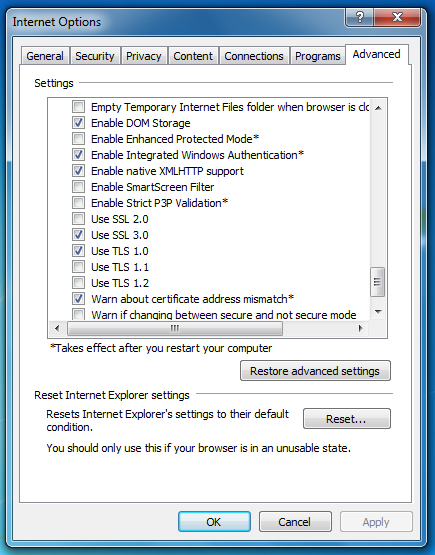Click the vertical scrollbar thumb

(378, 282)
